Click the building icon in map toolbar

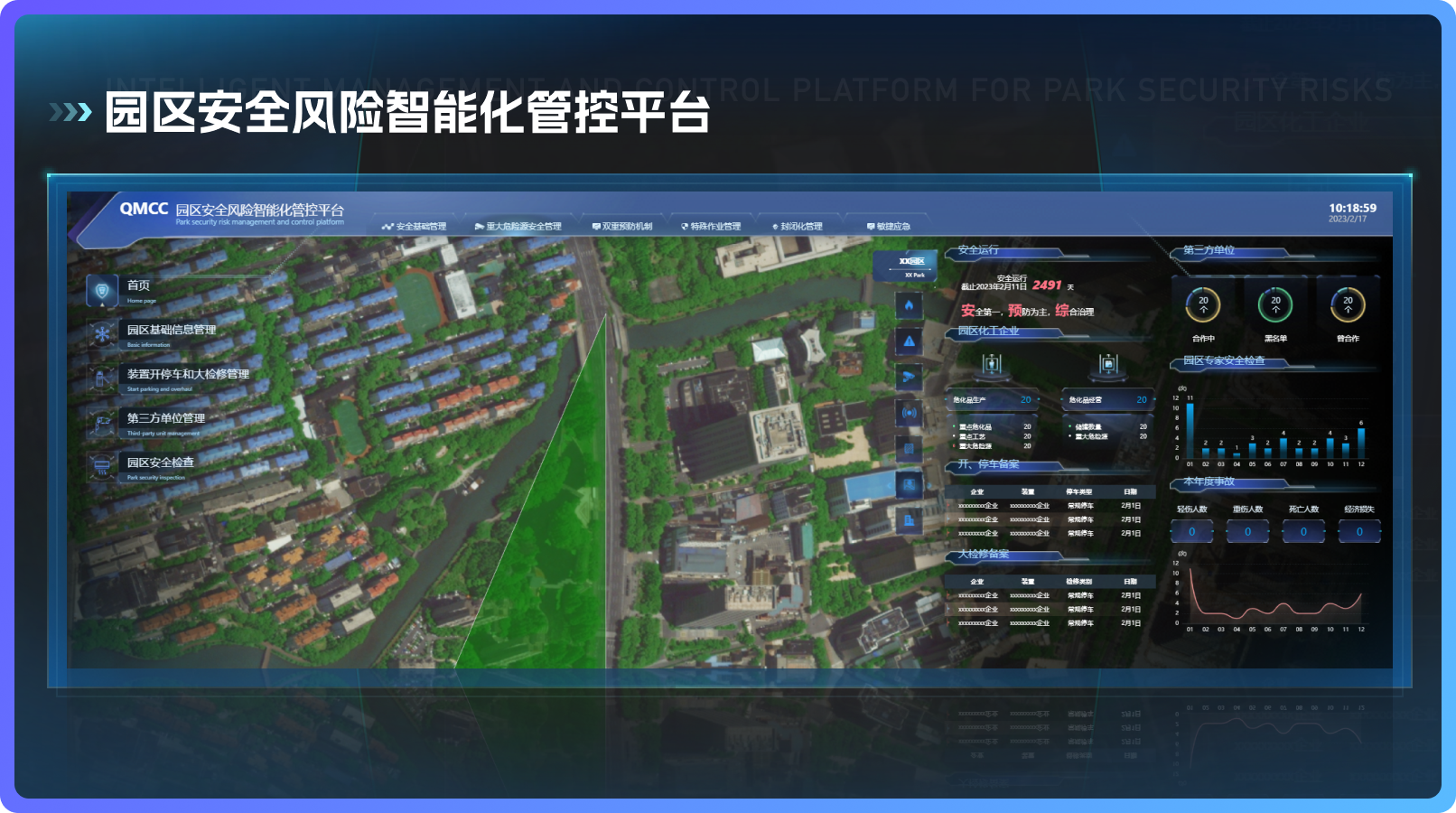tap(909, 520)
